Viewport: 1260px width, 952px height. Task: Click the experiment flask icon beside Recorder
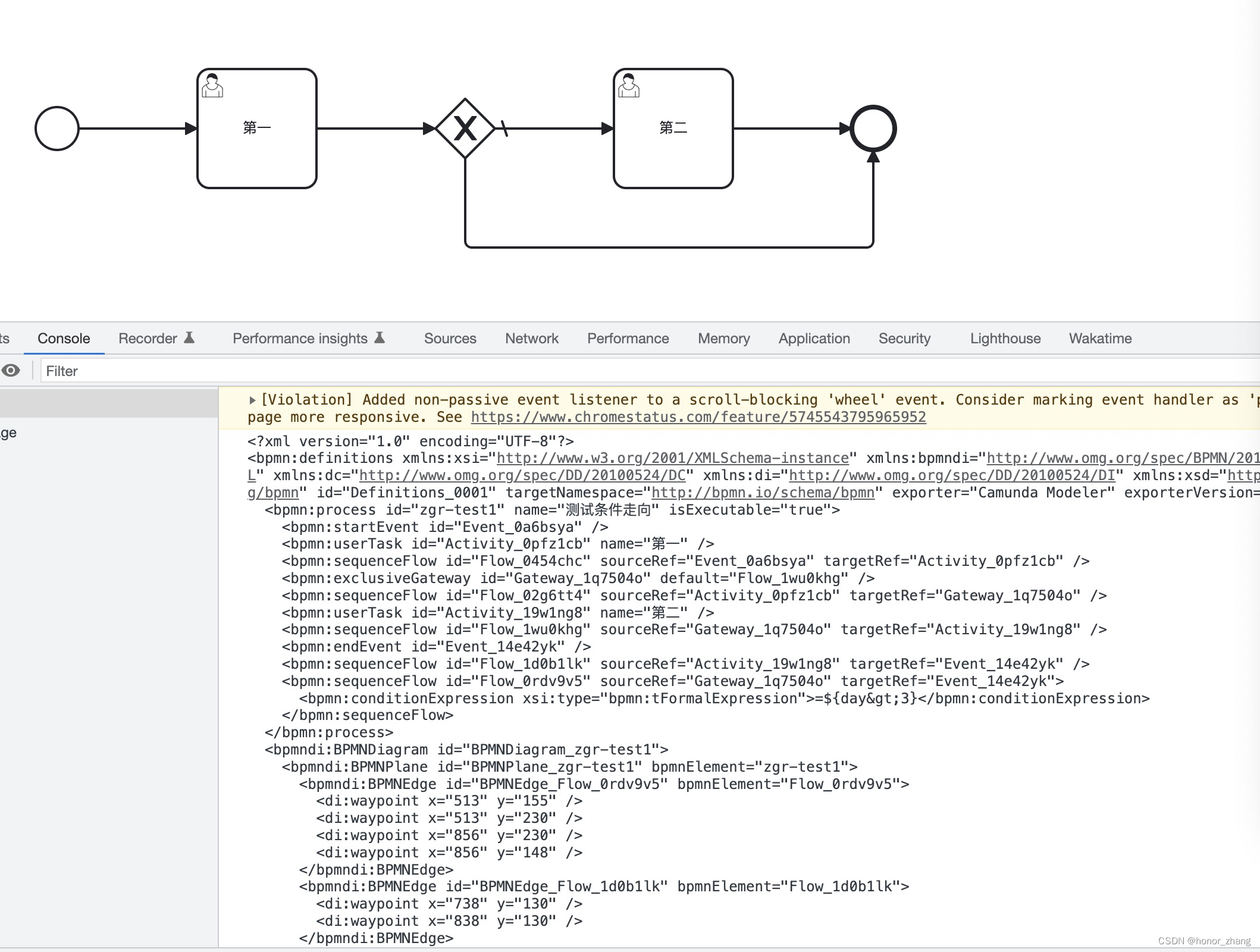[189, 337]
